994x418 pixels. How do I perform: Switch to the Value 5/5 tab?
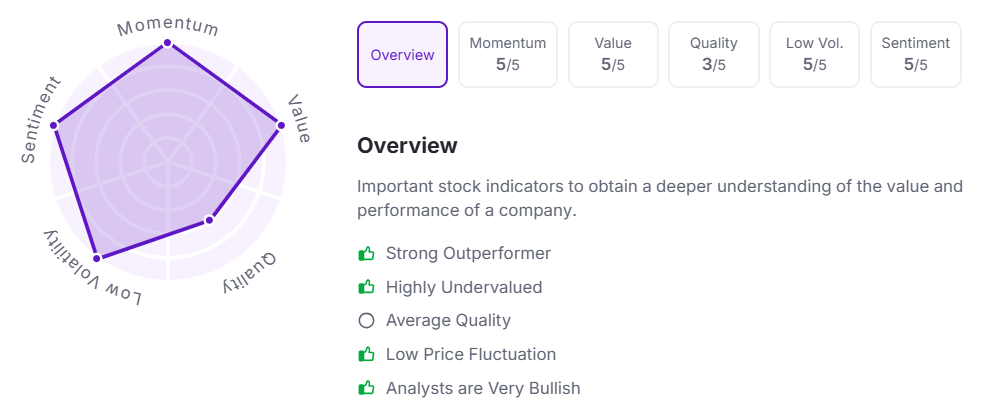(x=613, y=55)
